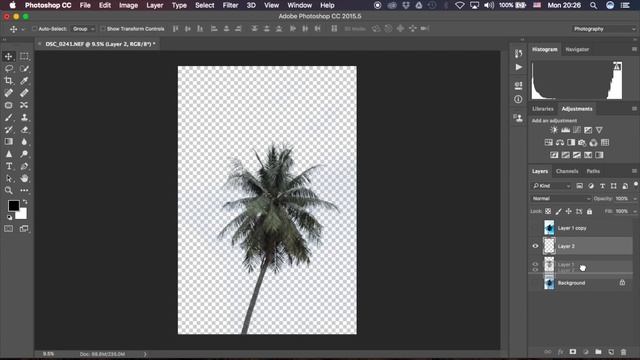Screen dimensions: 640x360
Task: Enable the Auto-Select checkbox
Action: coord(34,29)
